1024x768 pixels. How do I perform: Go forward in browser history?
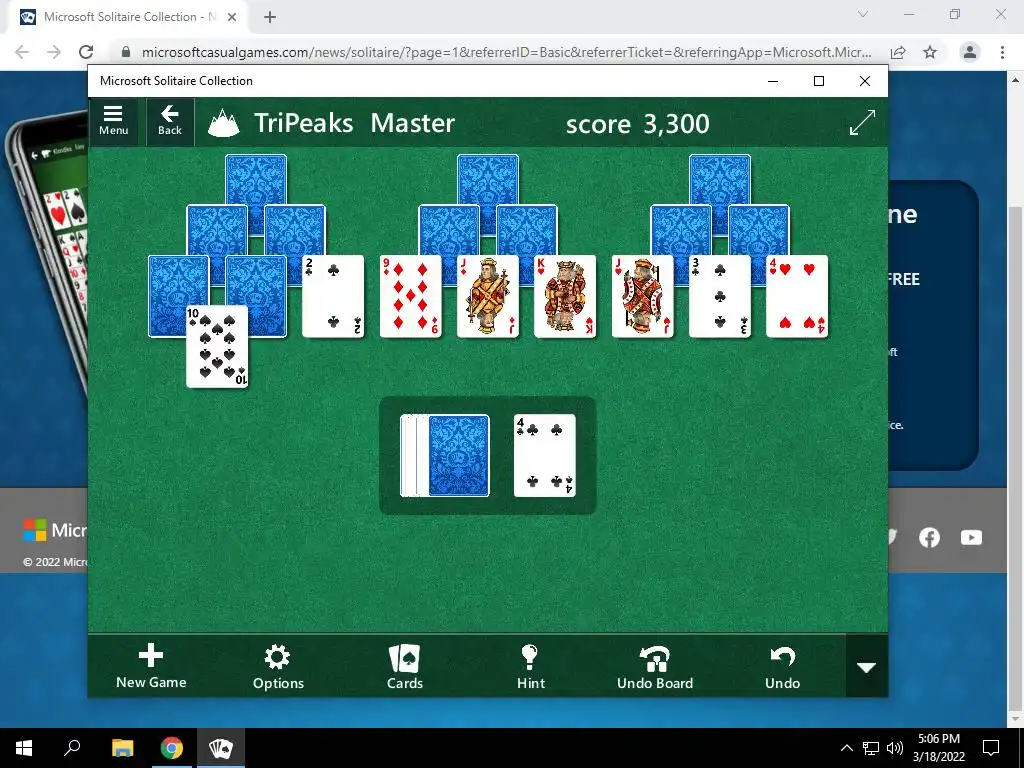tap(54, 52)
